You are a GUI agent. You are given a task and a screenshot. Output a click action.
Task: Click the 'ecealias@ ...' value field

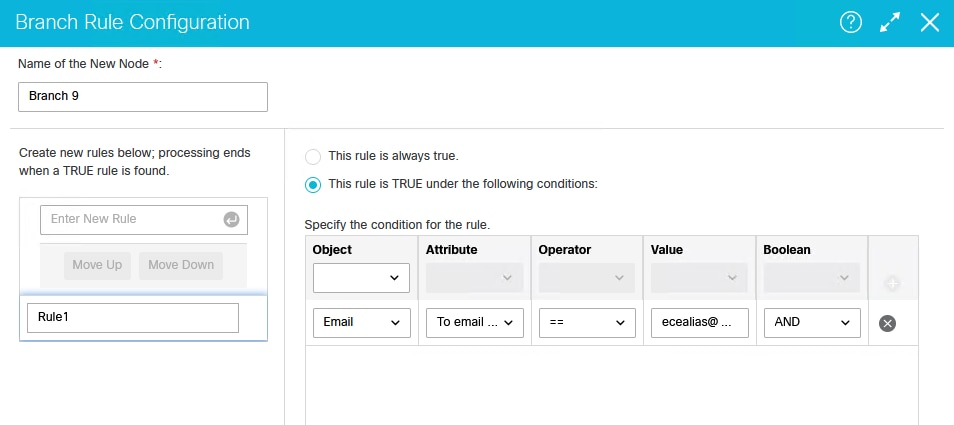(x=700, y=323)
